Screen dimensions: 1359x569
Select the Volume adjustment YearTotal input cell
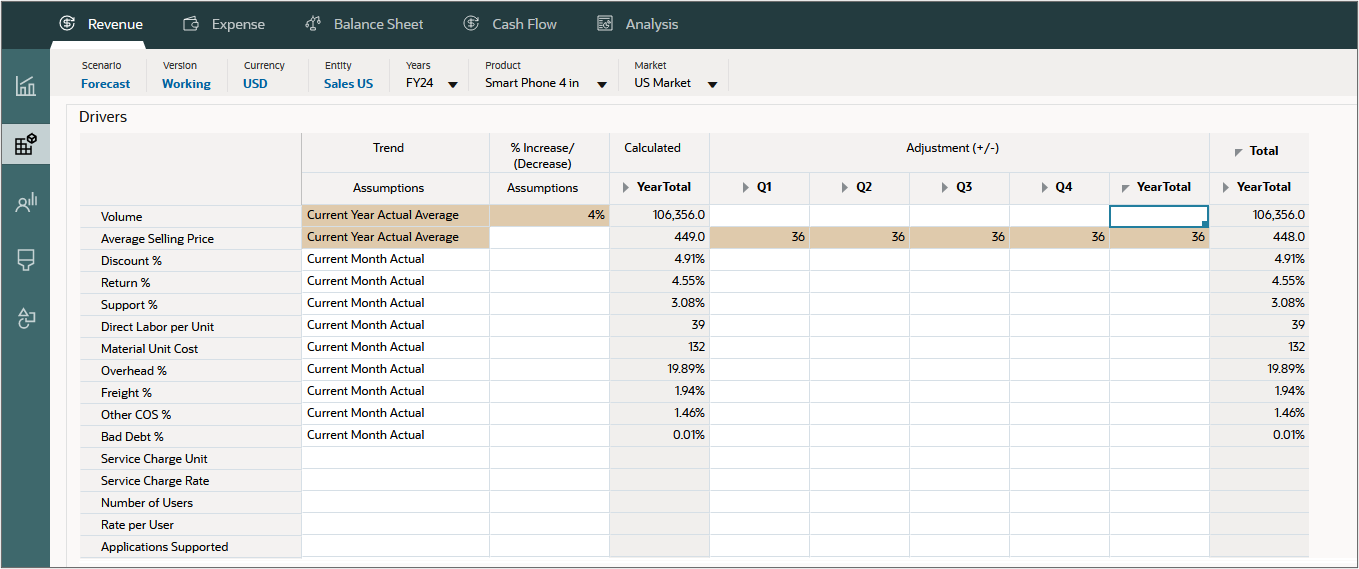click(x=1159, y=215)
